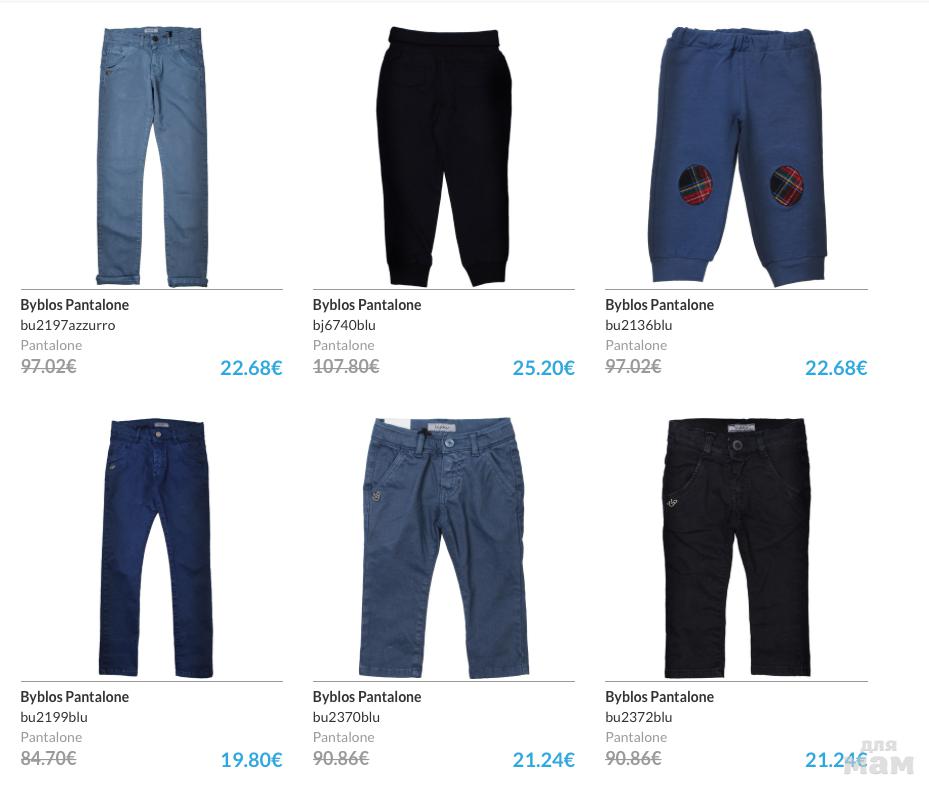The height and width of the screenshot is (789, 929).
Task: Select product code bu2199blu
Action: [54, 717]
